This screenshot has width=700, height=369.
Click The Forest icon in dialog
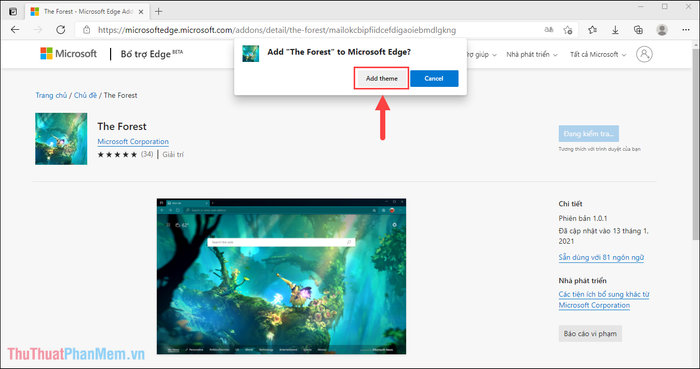point(250,54)
